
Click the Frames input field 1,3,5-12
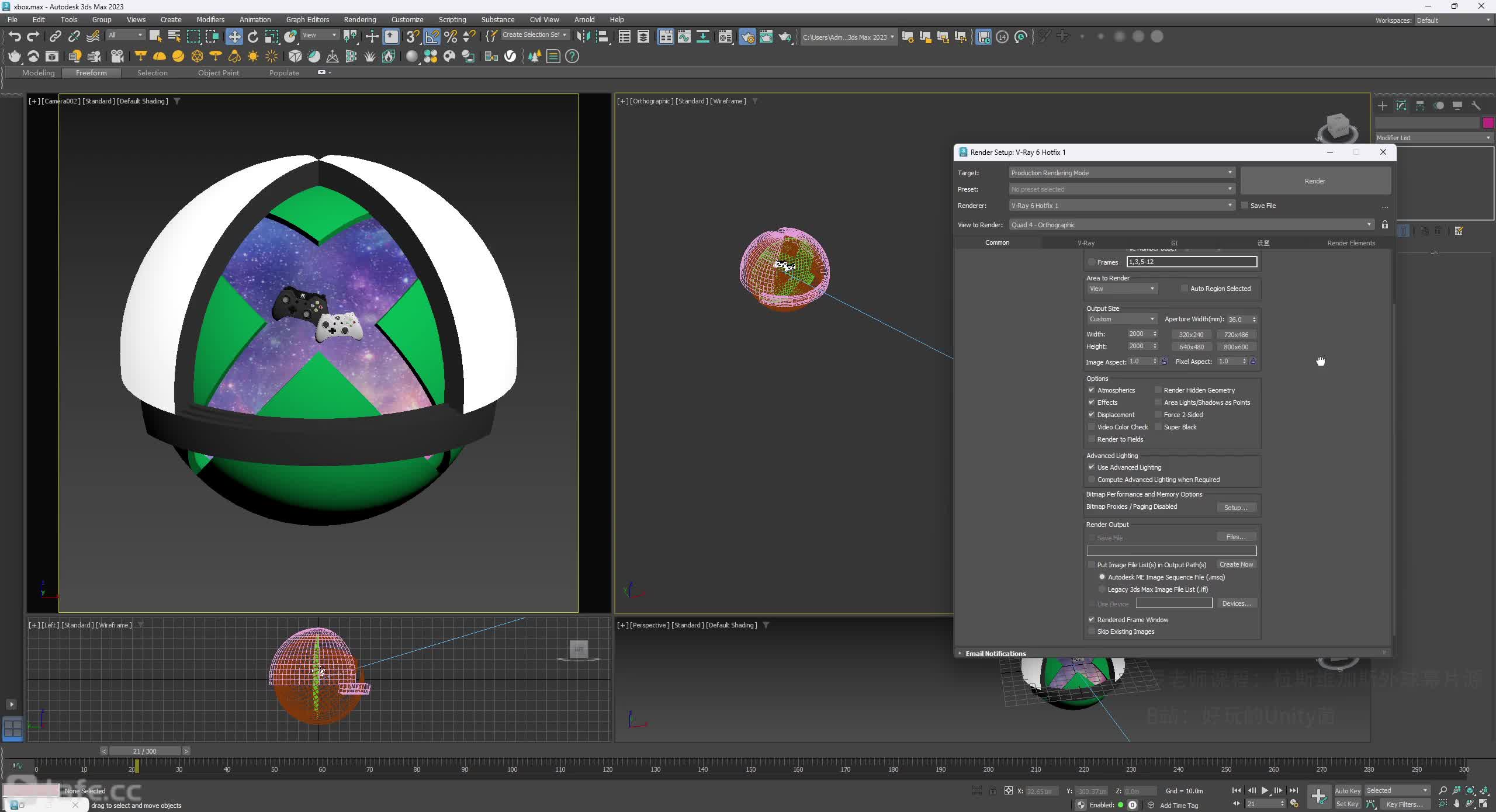1192,262
